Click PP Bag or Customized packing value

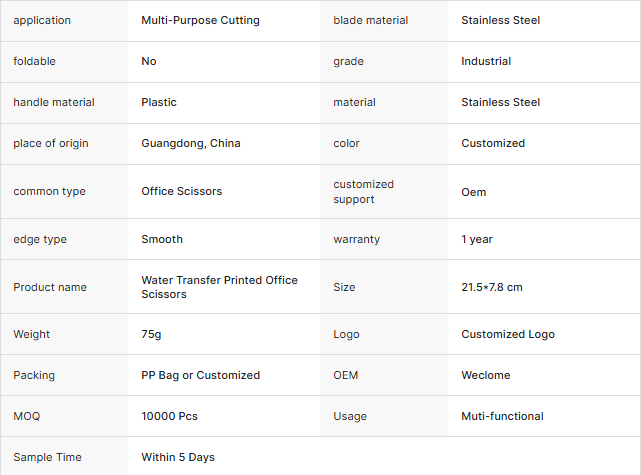tap(200, 375)
